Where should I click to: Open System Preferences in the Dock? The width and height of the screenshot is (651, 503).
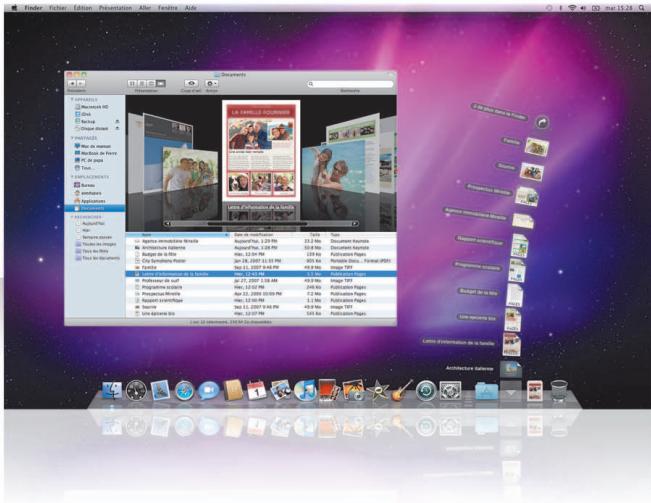tap(450, 391)
